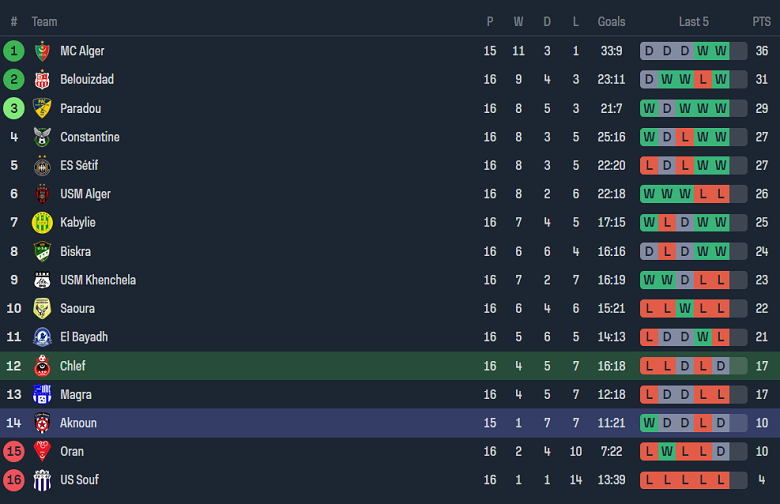Click the green position 1 rank badge
The image size is (780, 504).
click(14, 51)
